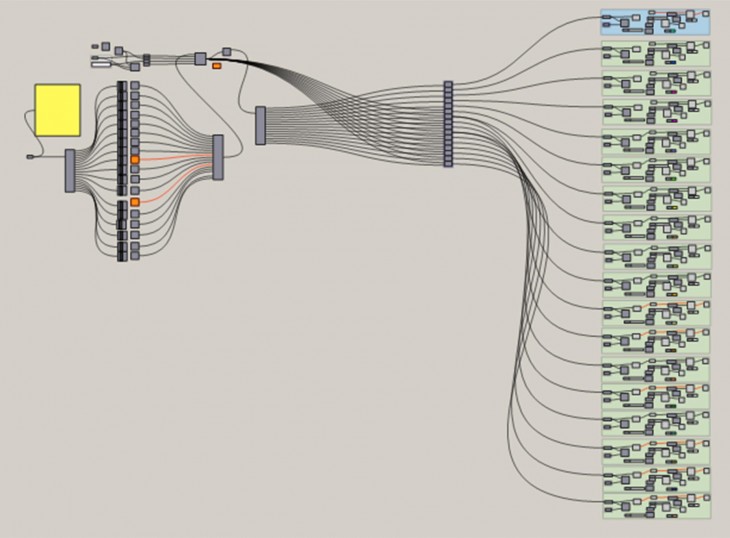Select small gray node right of the orange top component

pyautogui.click(x=227, y=52)
